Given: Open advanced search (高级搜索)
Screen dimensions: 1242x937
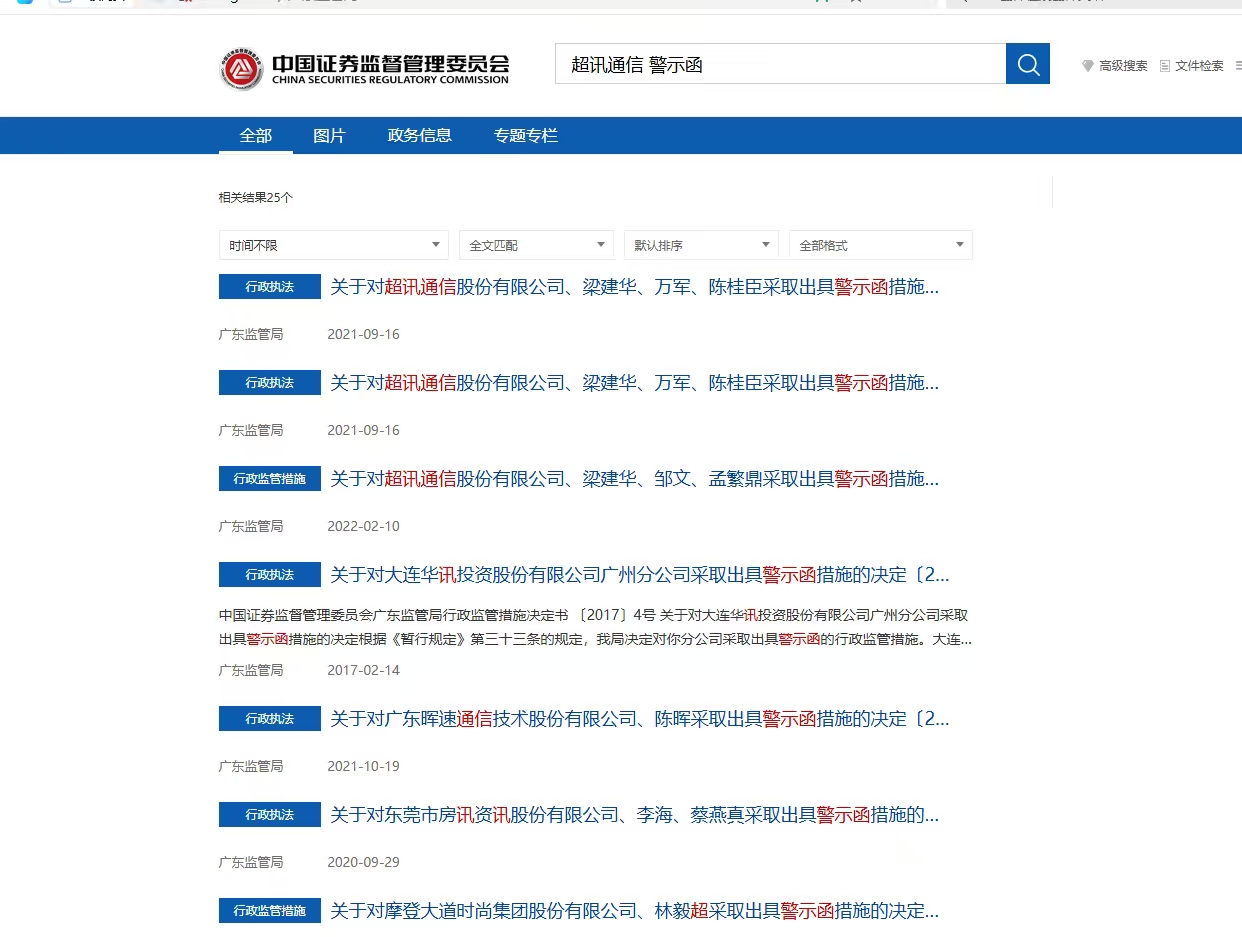Looking at the screenshot, I should (1114, 65).
